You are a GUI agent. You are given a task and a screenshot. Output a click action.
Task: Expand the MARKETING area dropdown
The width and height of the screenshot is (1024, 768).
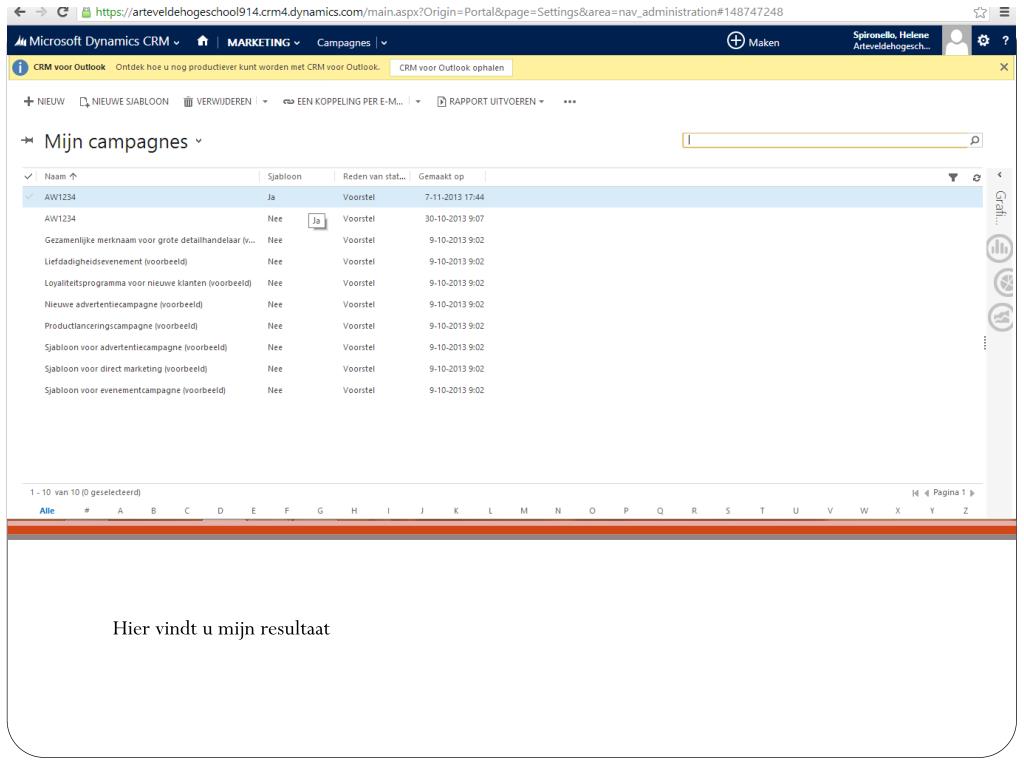point(264,42)
